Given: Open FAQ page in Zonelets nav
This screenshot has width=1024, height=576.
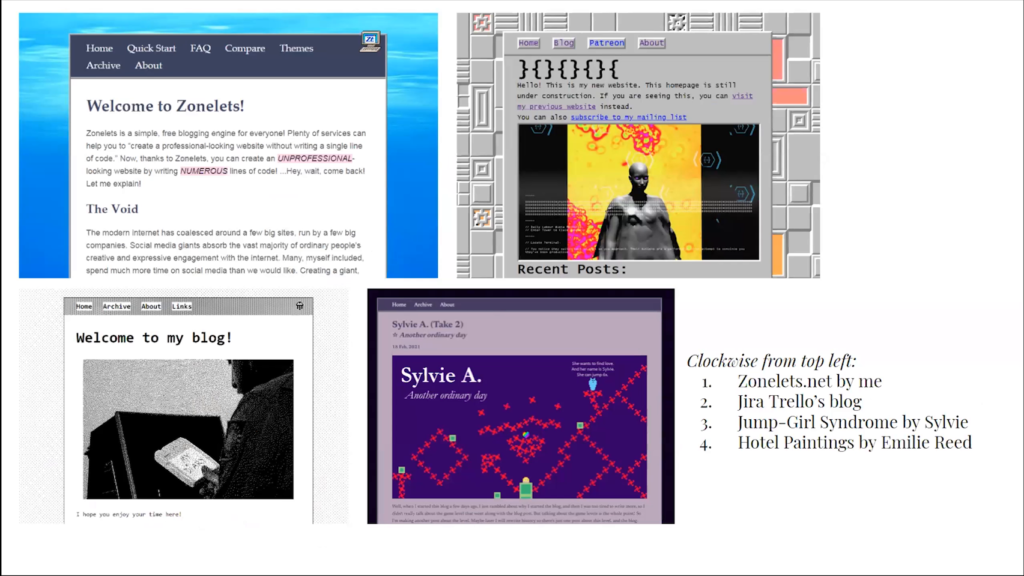Looking at the screenshot, I should pos(200,48).
